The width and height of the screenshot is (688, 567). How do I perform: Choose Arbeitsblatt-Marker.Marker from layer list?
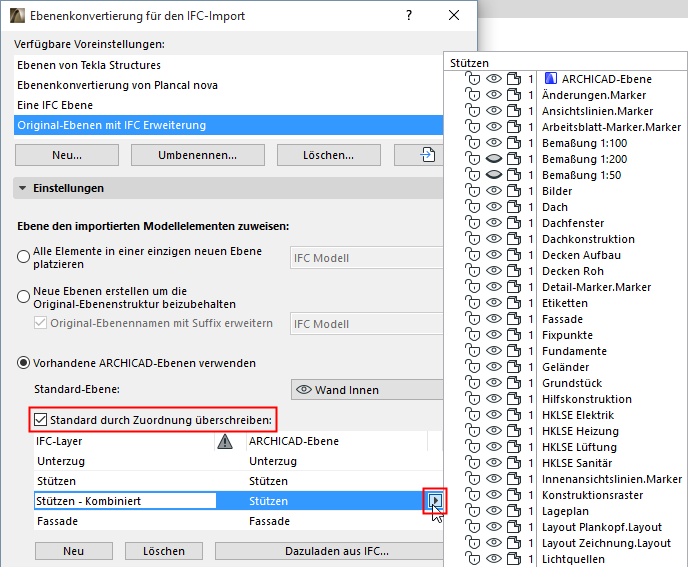tap(611, 127)
